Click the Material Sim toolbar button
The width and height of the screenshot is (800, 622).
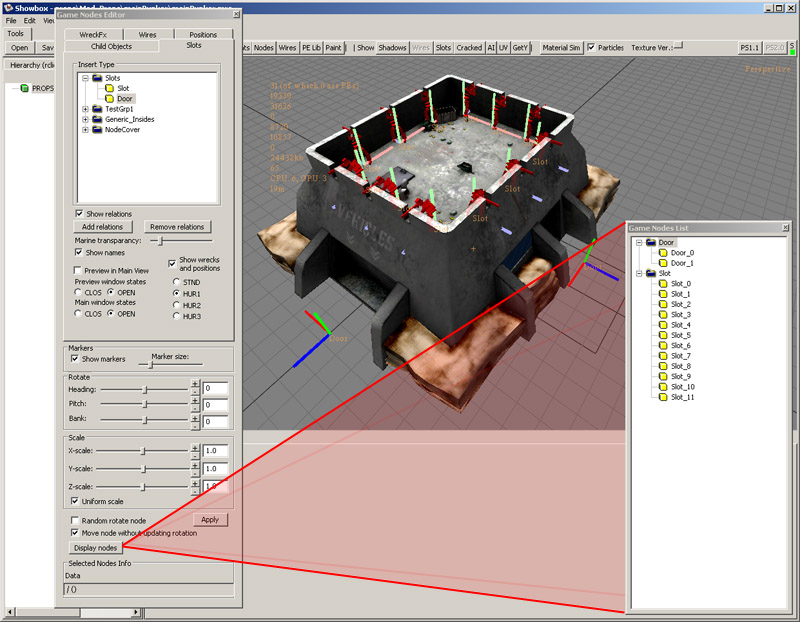(561, 47)
